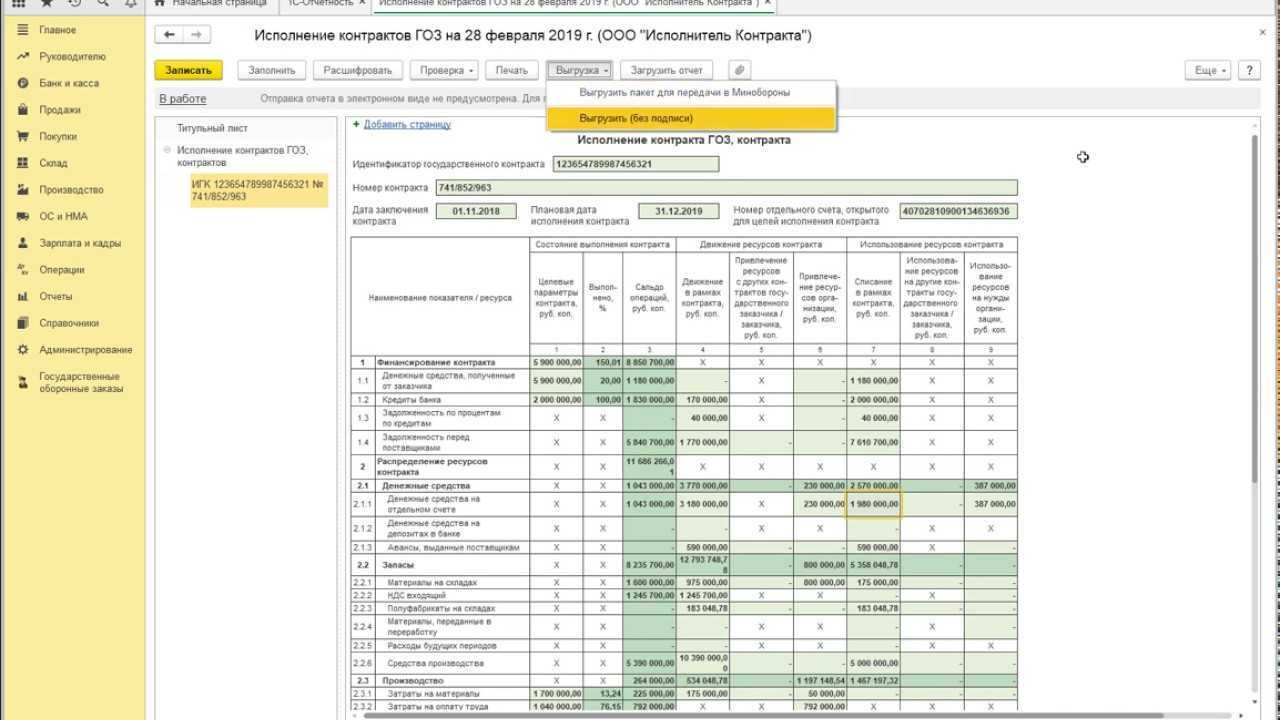Switch to the Начальная страница tab
The height and width of the screenshot is (720, 1280).
[210, 4]
